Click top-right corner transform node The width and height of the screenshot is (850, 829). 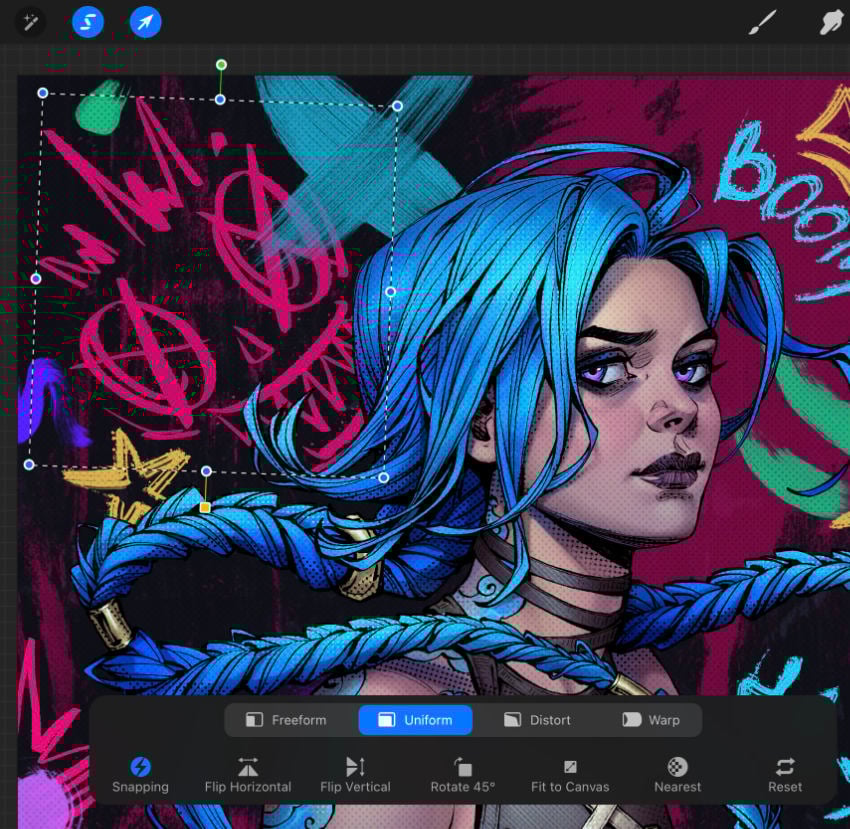pos(397,106)
